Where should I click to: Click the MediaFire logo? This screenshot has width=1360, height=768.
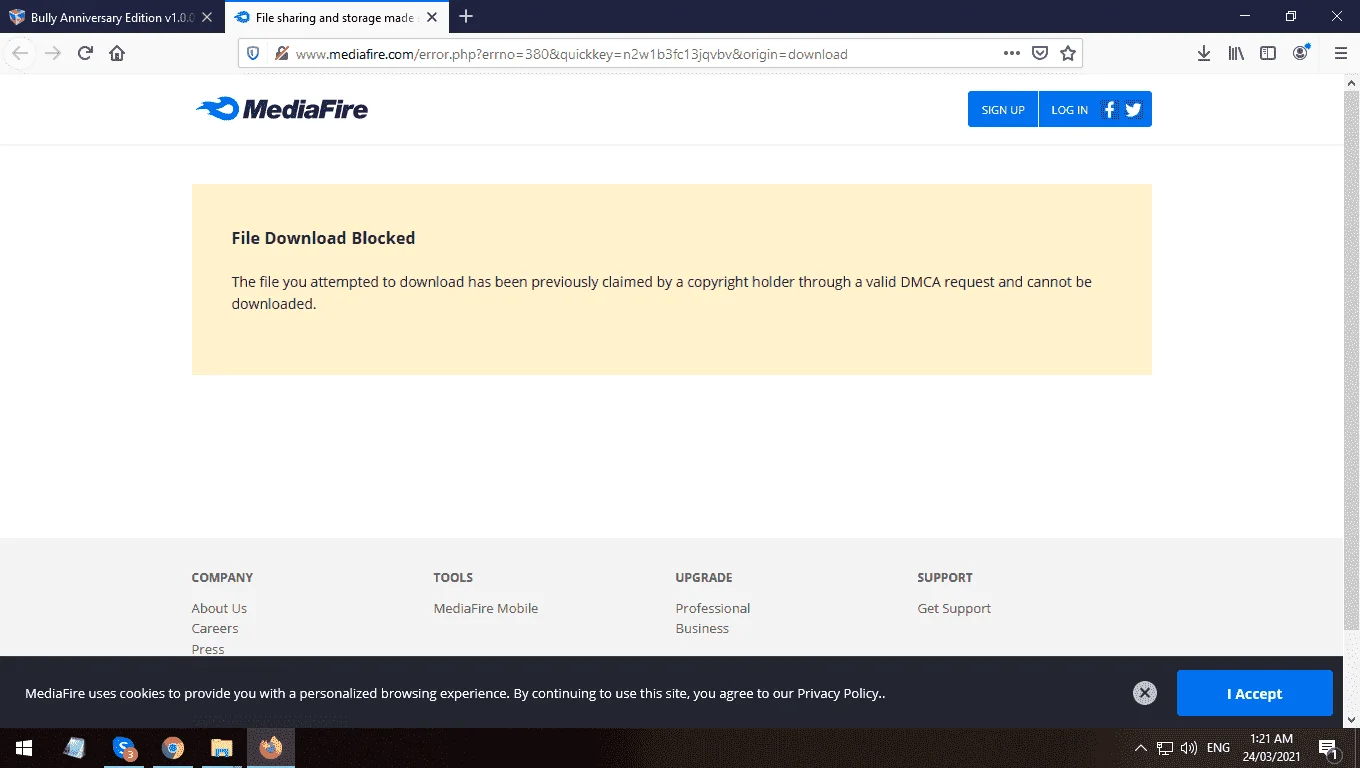click(x=282, y=109)
